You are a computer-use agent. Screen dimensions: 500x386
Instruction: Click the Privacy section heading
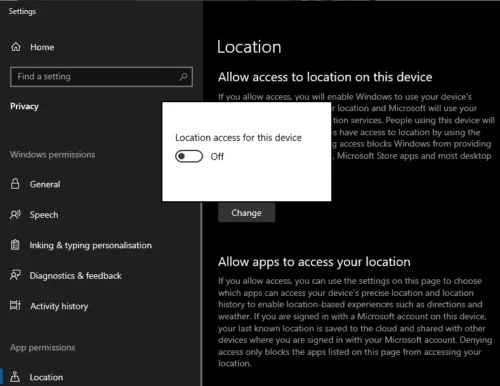click(x=24, y=106)
